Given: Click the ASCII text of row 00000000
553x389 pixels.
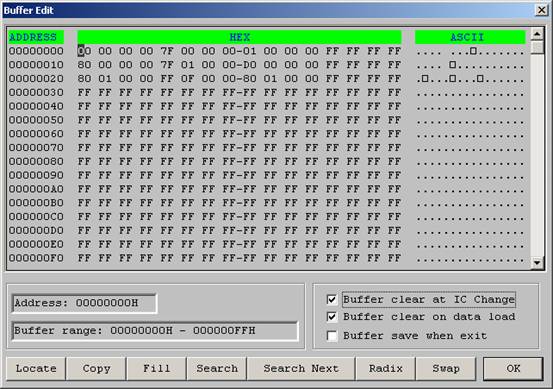Looking at the screenshot, I should [470, 52].
